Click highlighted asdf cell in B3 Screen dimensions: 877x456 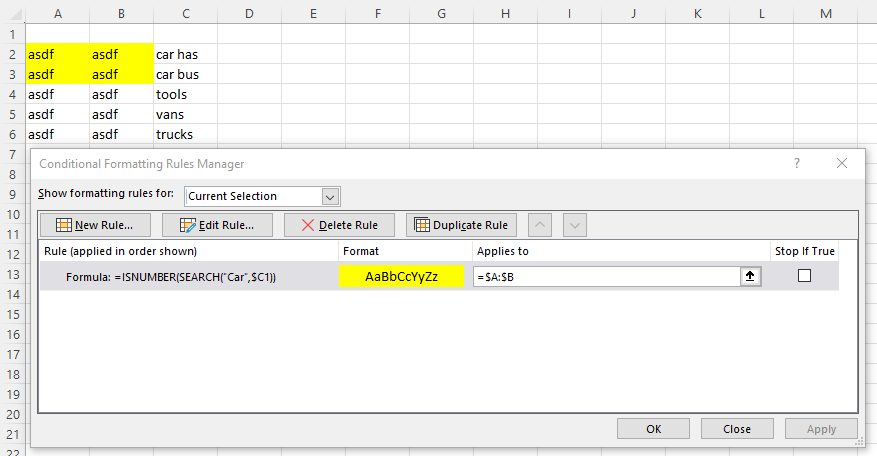click(121, 74)
